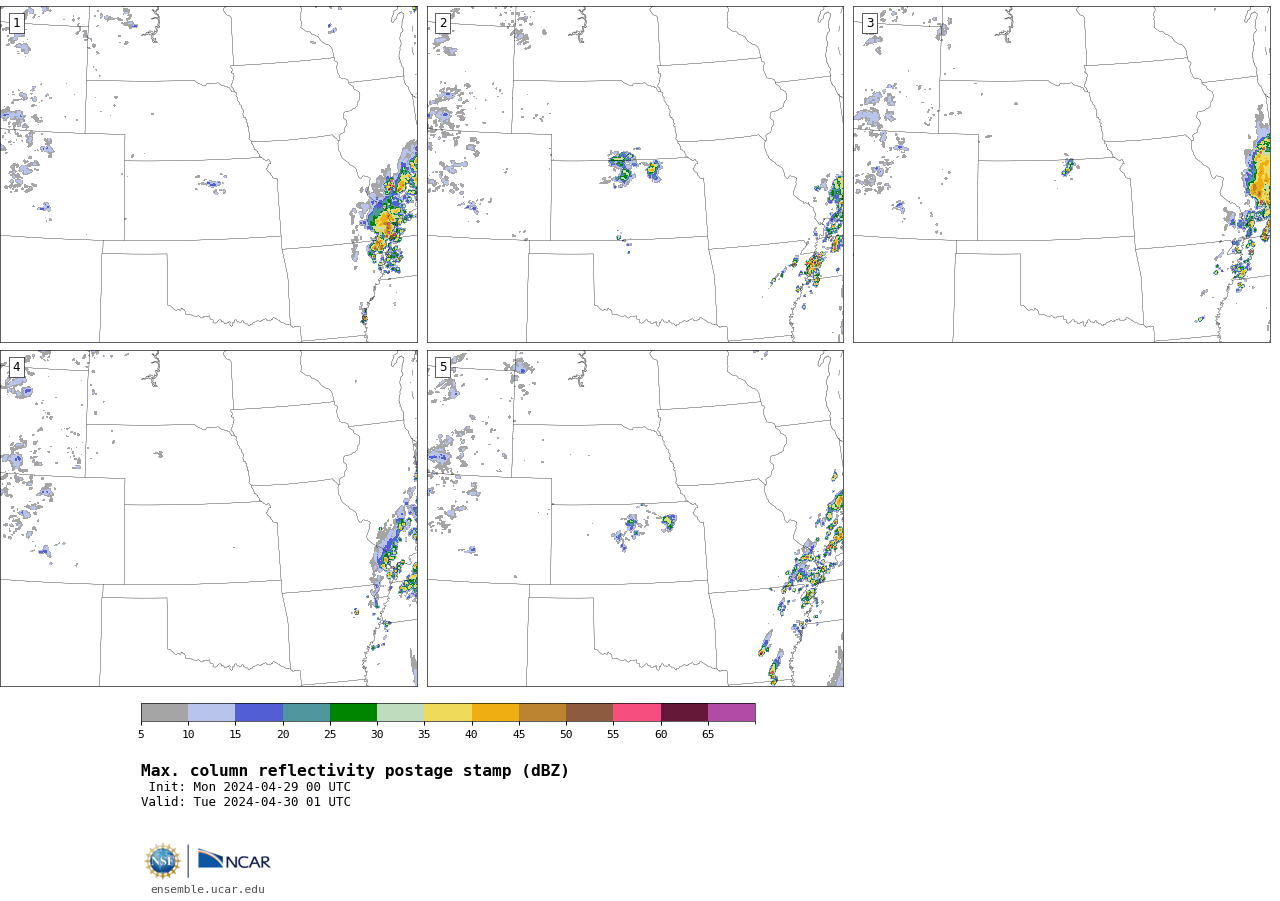Viewport: 1280px width, 901px height.
Task: Click the yellow 35-40 dBZ swatch
Action: click(448, 713)
